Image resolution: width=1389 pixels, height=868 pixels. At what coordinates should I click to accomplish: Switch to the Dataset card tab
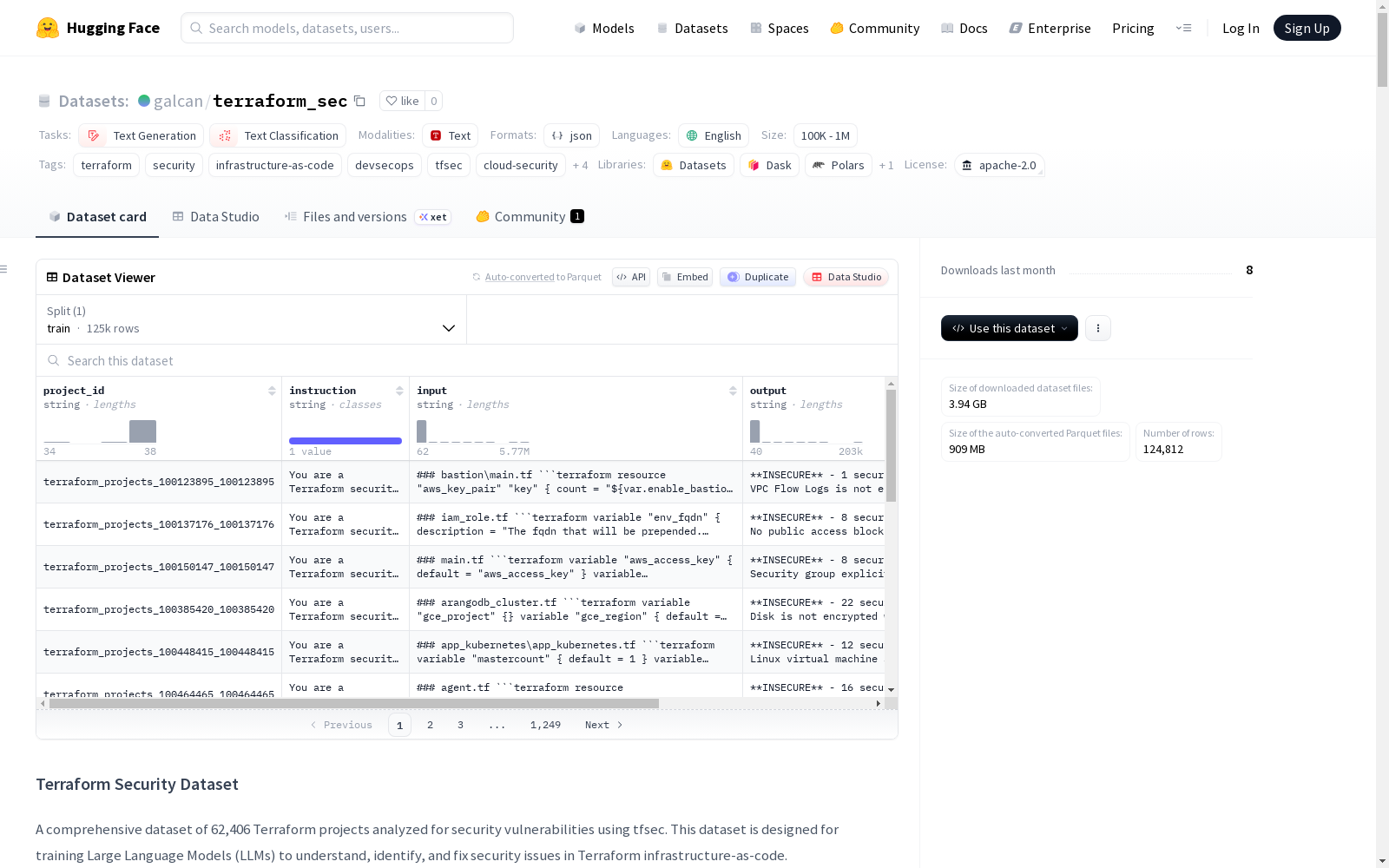[x=97, y=217]
